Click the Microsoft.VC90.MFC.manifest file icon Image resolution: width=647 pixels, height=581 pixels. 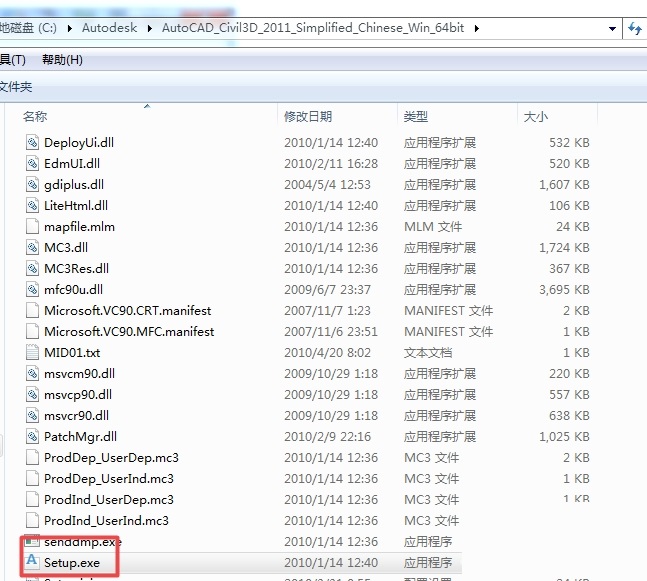point(32,331)
